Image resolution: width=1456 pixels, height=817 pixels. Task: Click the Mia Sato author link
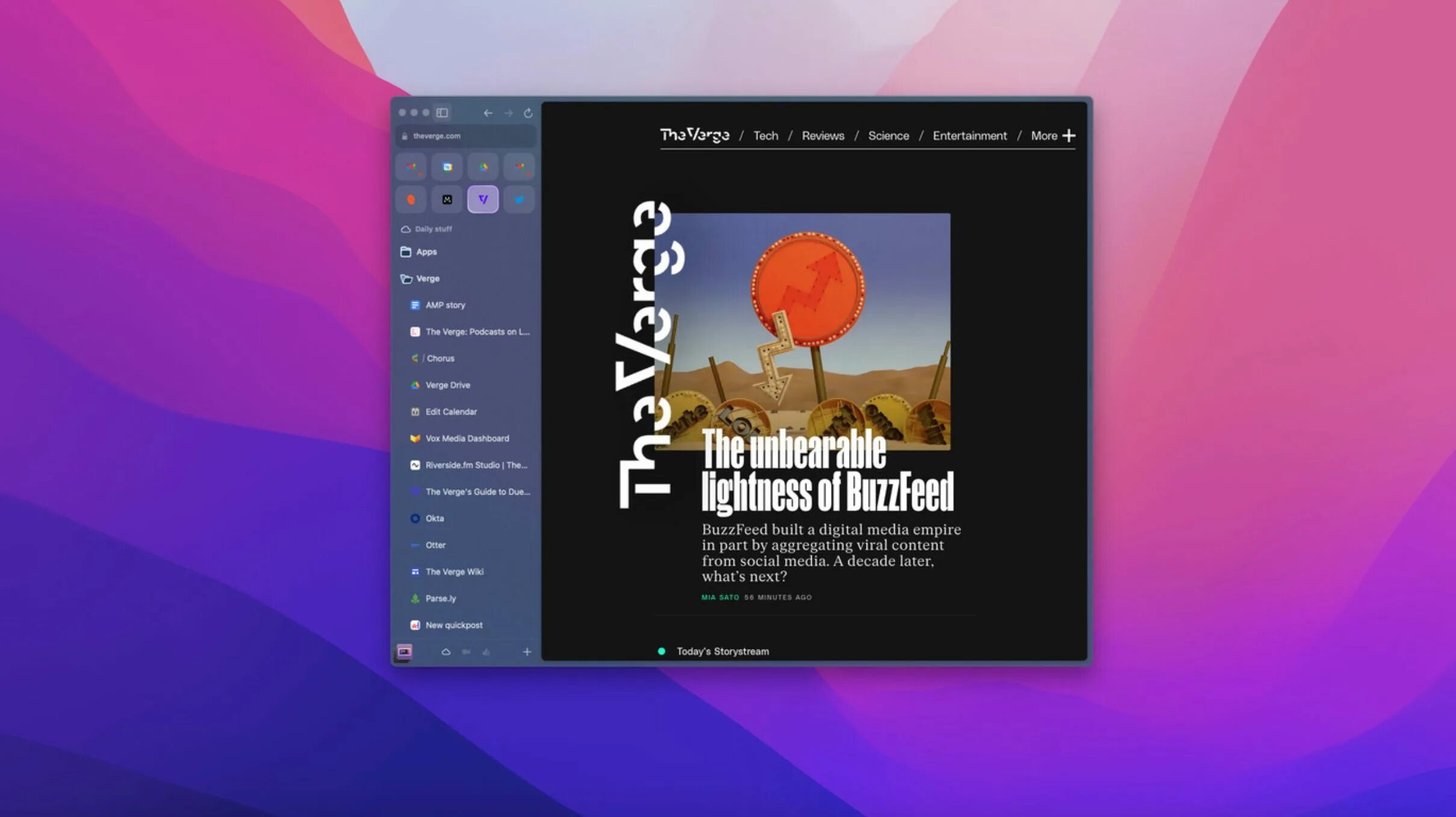(720, 598)
